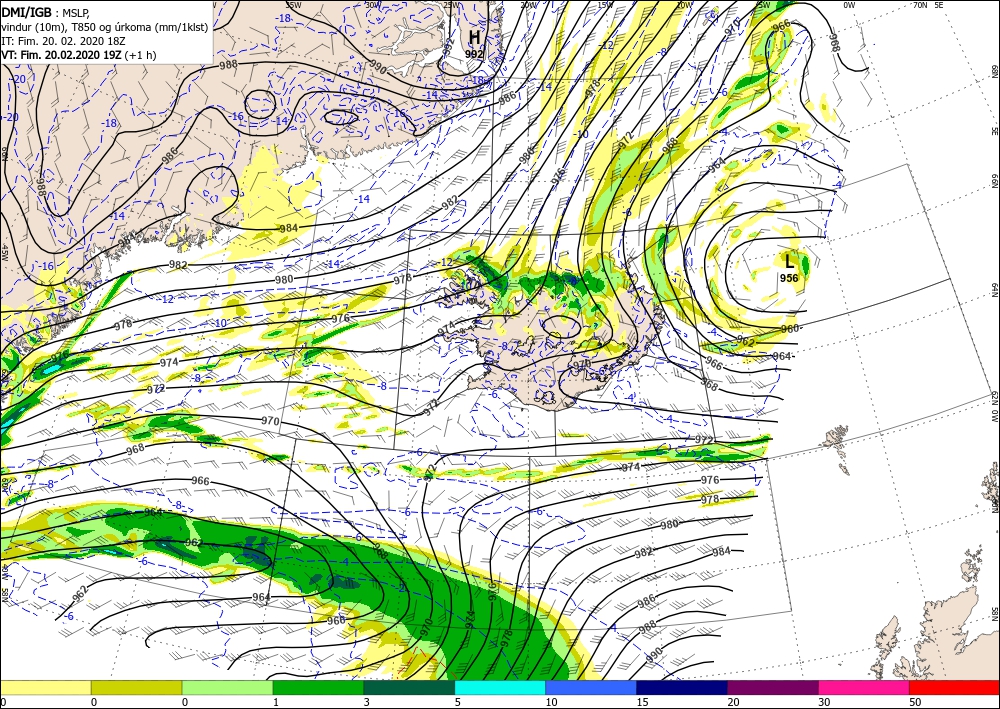Click the '956' pressure value under the L
The image size is (1000, 709).
tap(789, 278)
